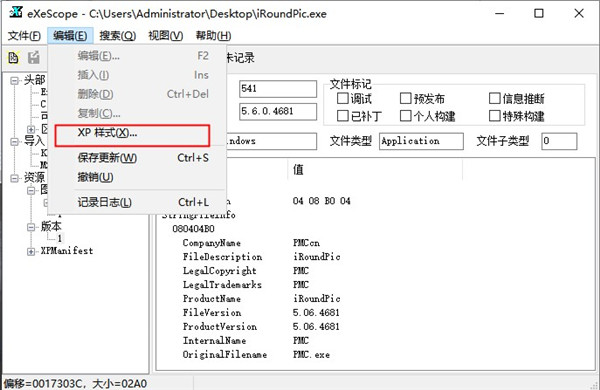
Task: Check the 特殊构建 checkbox
Action: 494,116
